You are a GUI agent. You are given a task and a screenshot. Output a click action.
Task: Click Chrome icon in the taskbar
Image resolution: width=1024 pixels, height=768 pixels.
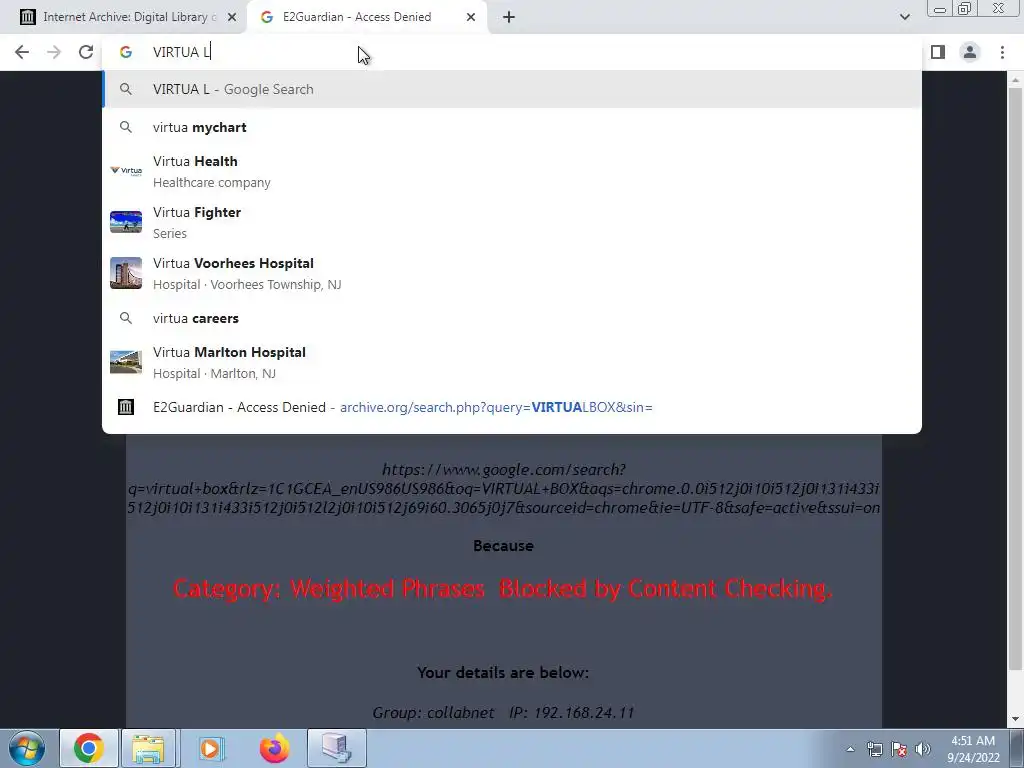(x=89, y=748)
